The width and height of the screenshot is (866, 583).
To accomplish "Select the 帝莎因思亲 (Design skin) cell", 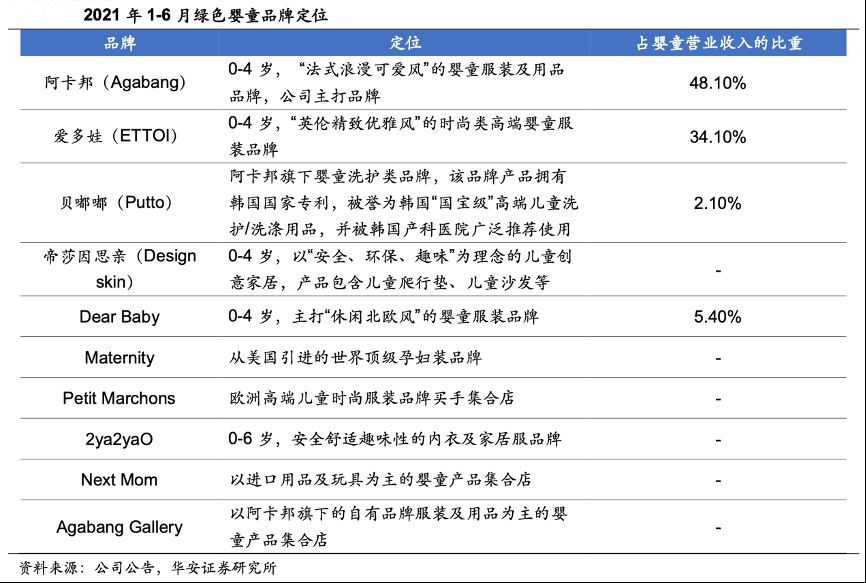I will pos(120,269).
